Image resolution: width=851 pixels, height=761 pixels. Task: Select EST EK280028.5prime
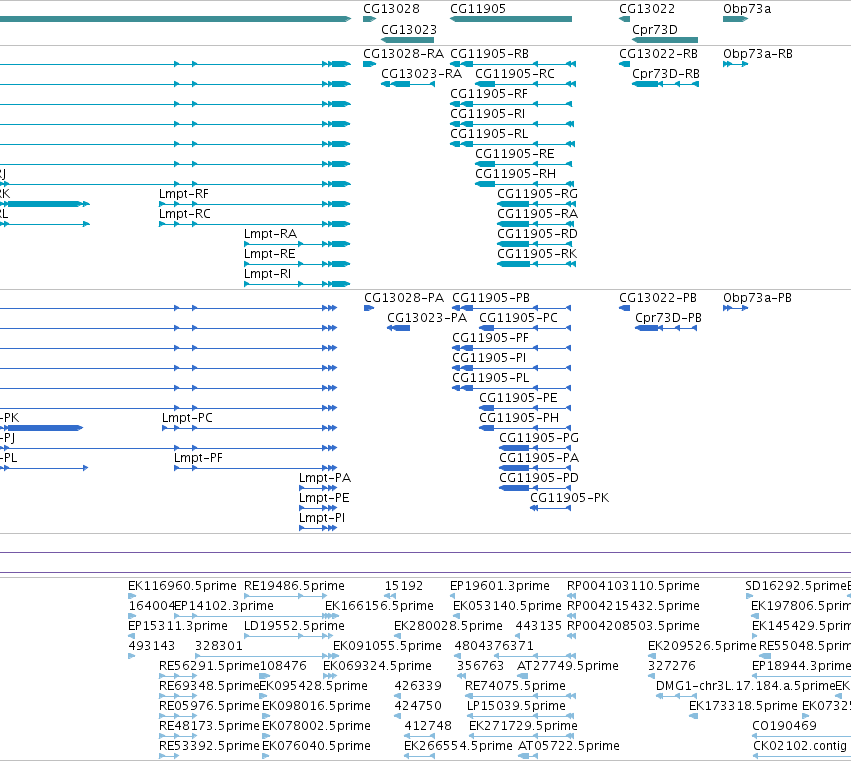pos(448,626)
